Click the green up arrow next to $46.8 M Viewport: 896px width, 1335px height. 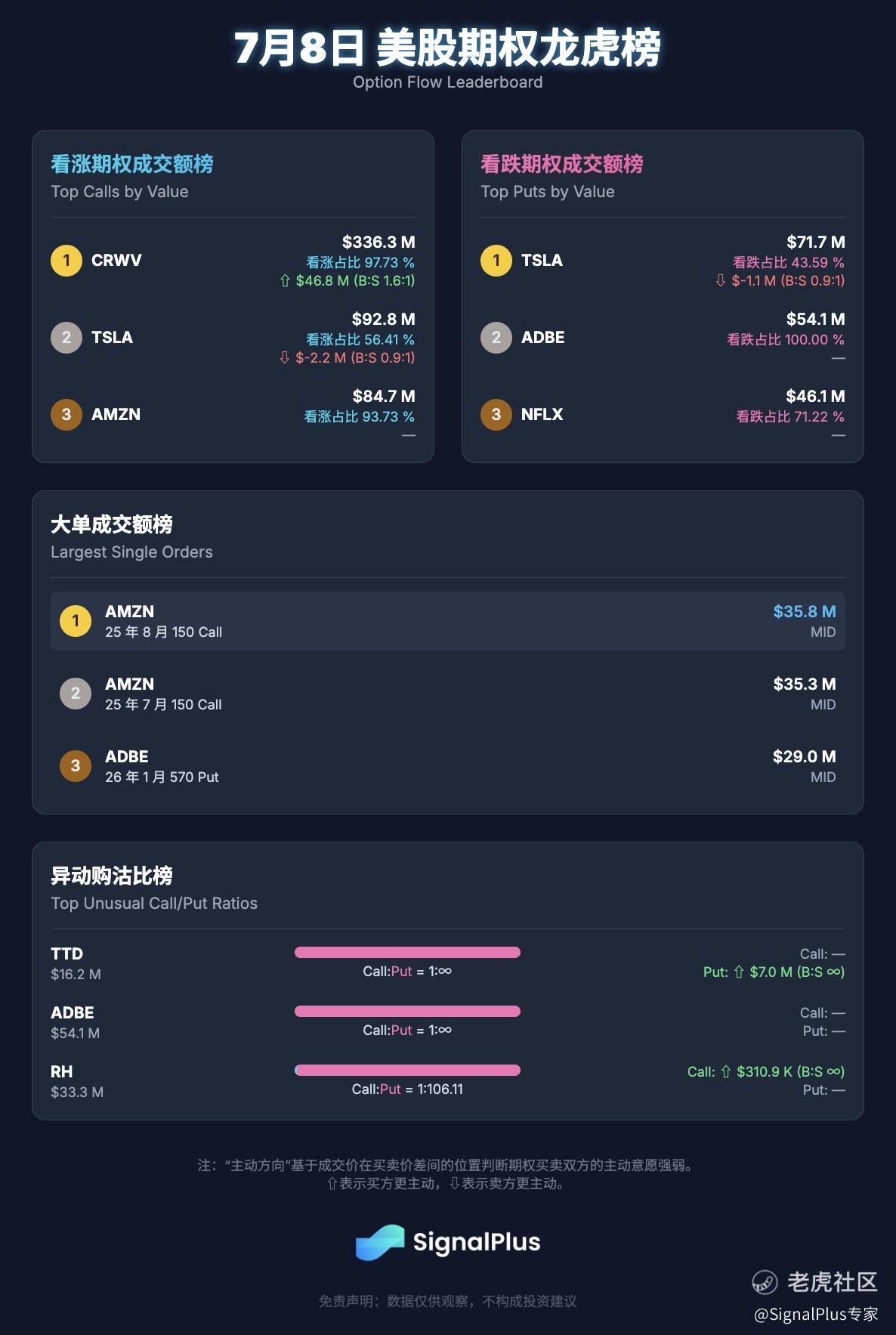(x=285, y=281)
